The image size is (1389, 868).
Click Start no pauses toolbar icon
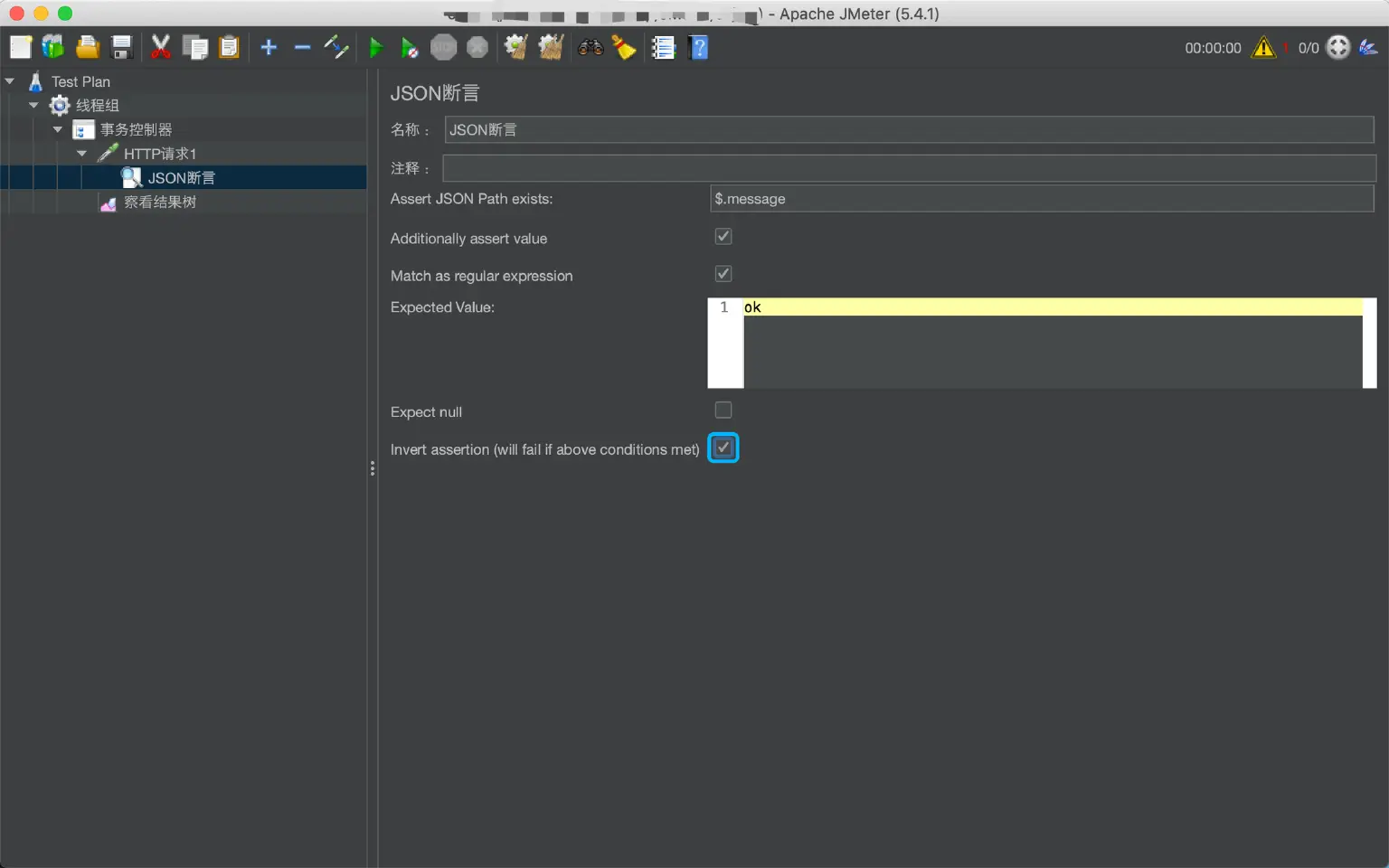click(x=410, y=48)
